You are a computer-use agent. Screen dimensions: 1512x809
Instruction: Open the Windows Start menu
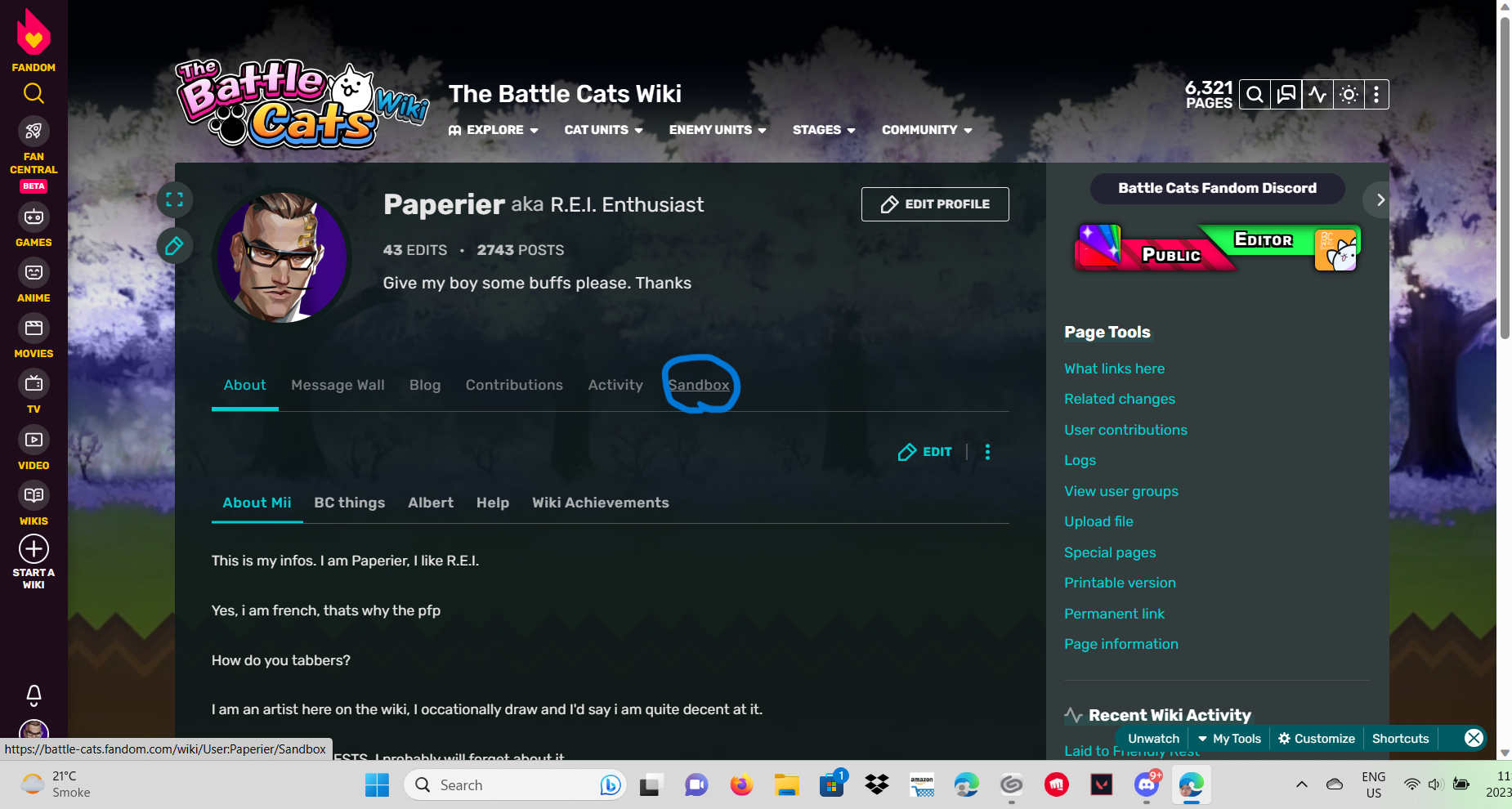[x=377, y=785]
